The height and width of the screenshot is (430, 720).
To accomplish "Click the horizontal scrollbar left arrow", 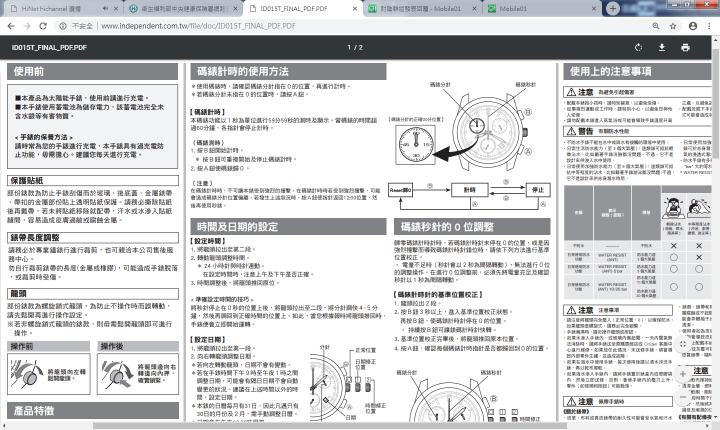I will pos(4,426).
